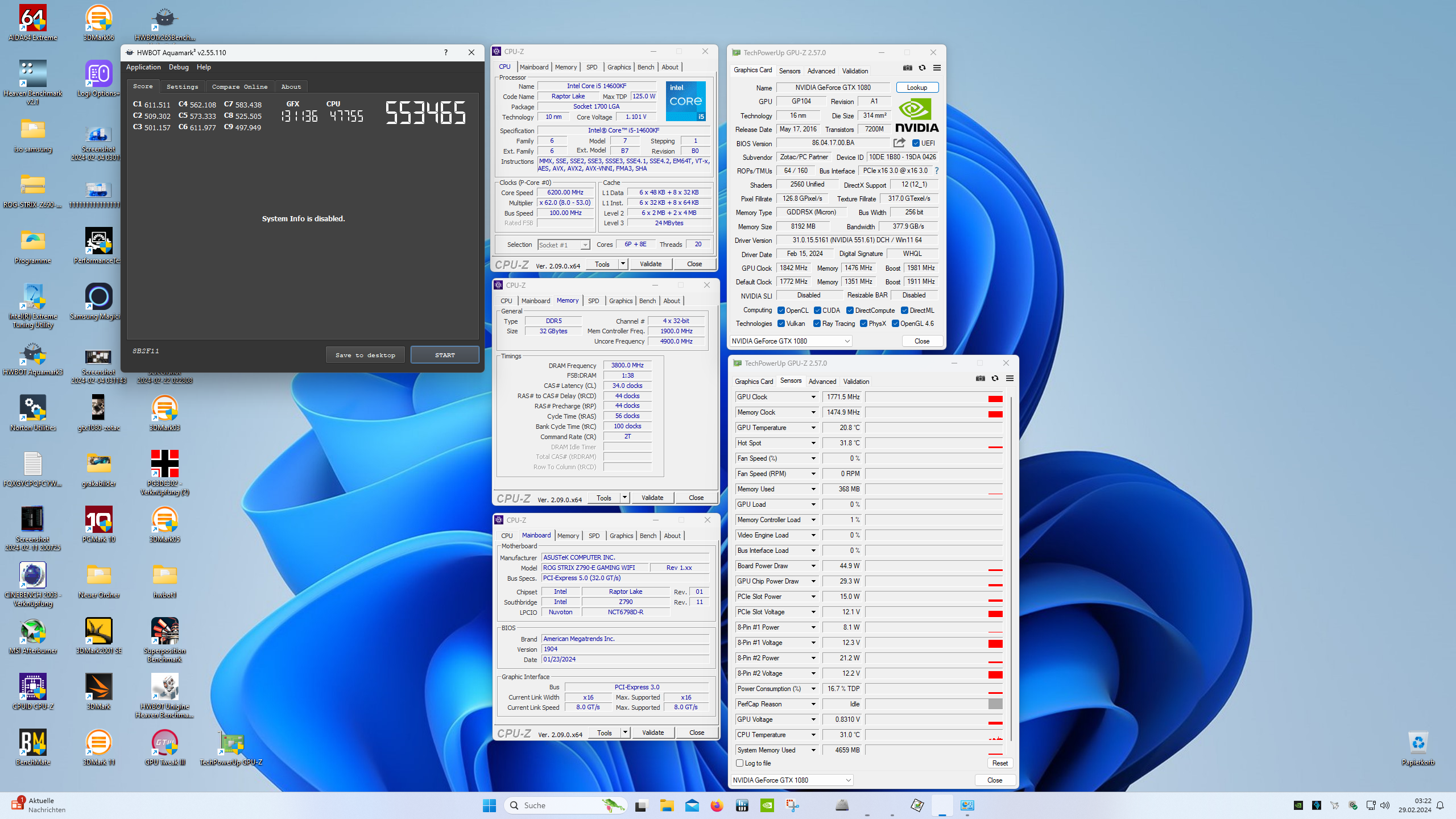This screenshot has height=819, width=1456.
Task: Open BenchMate desktop icon
Action: [33, 747]
